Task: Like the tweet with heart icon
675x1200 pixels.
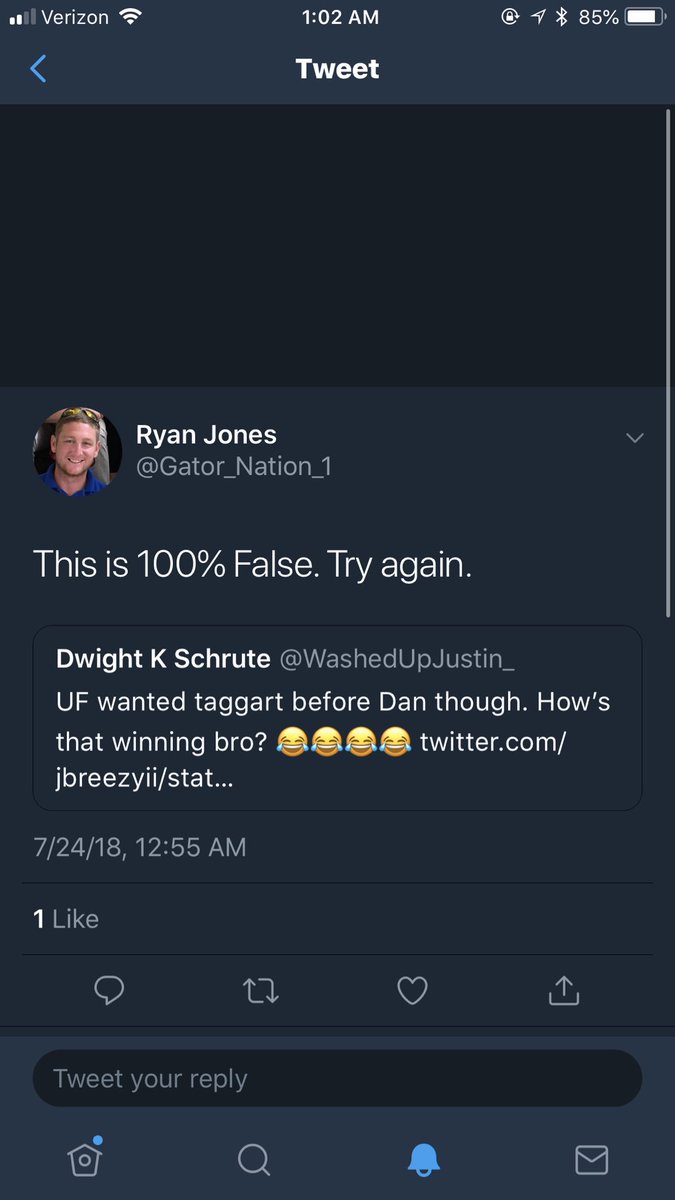Action: (412, 990)
